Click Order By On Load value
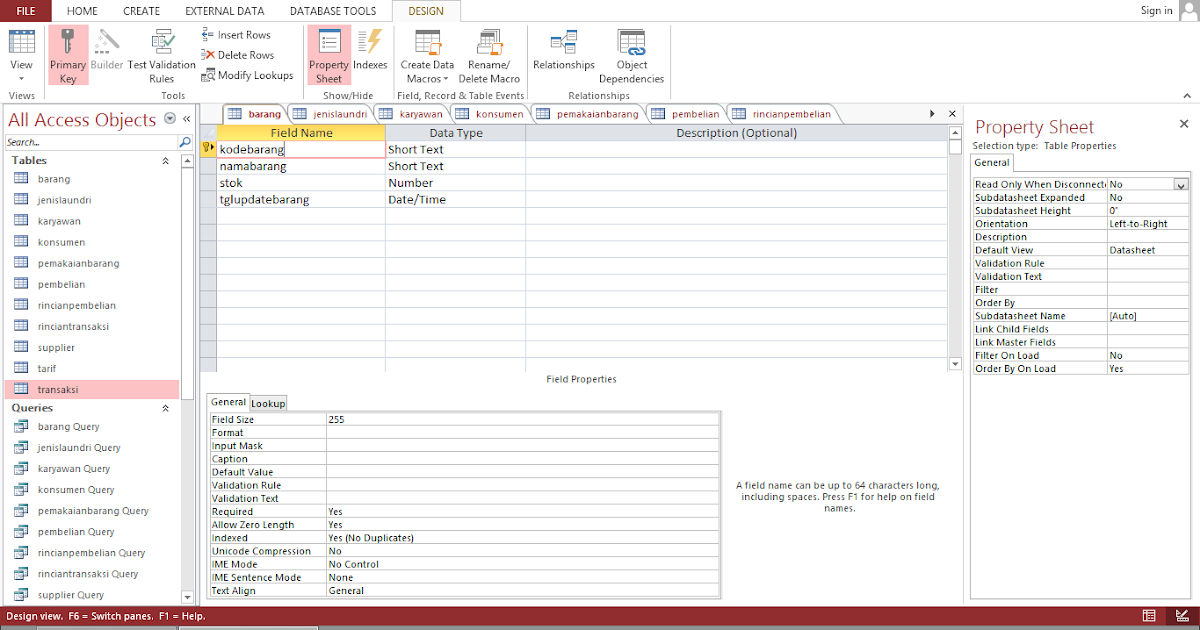Image resolution: width=1200 pixels, height=630 pixels. 1147,369
